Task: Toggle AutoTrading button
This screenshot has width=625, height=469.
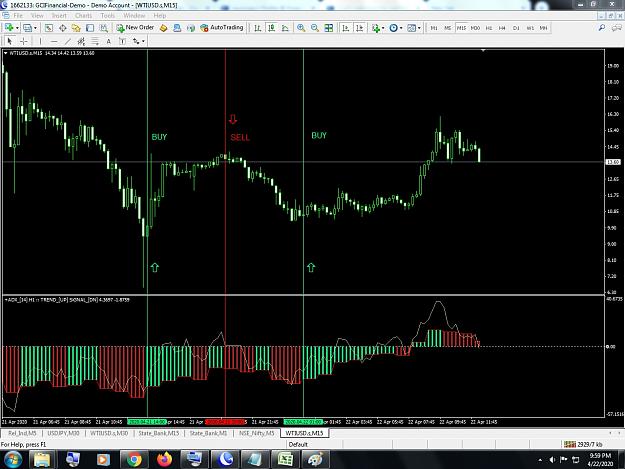Action: pos(222,27)
